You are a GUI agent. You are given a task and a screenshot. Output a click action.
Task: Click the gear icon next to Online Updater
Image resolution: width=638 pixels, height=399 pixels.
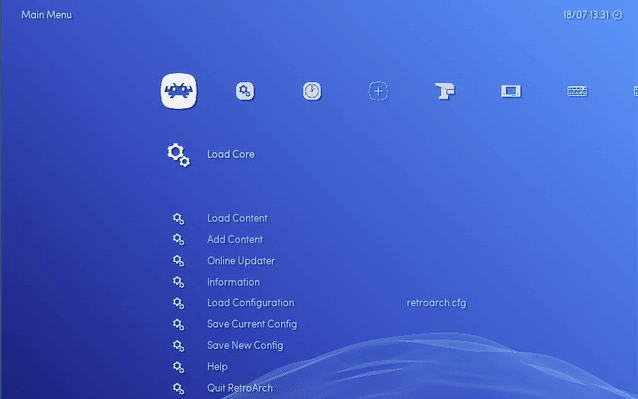pos(178,261)
